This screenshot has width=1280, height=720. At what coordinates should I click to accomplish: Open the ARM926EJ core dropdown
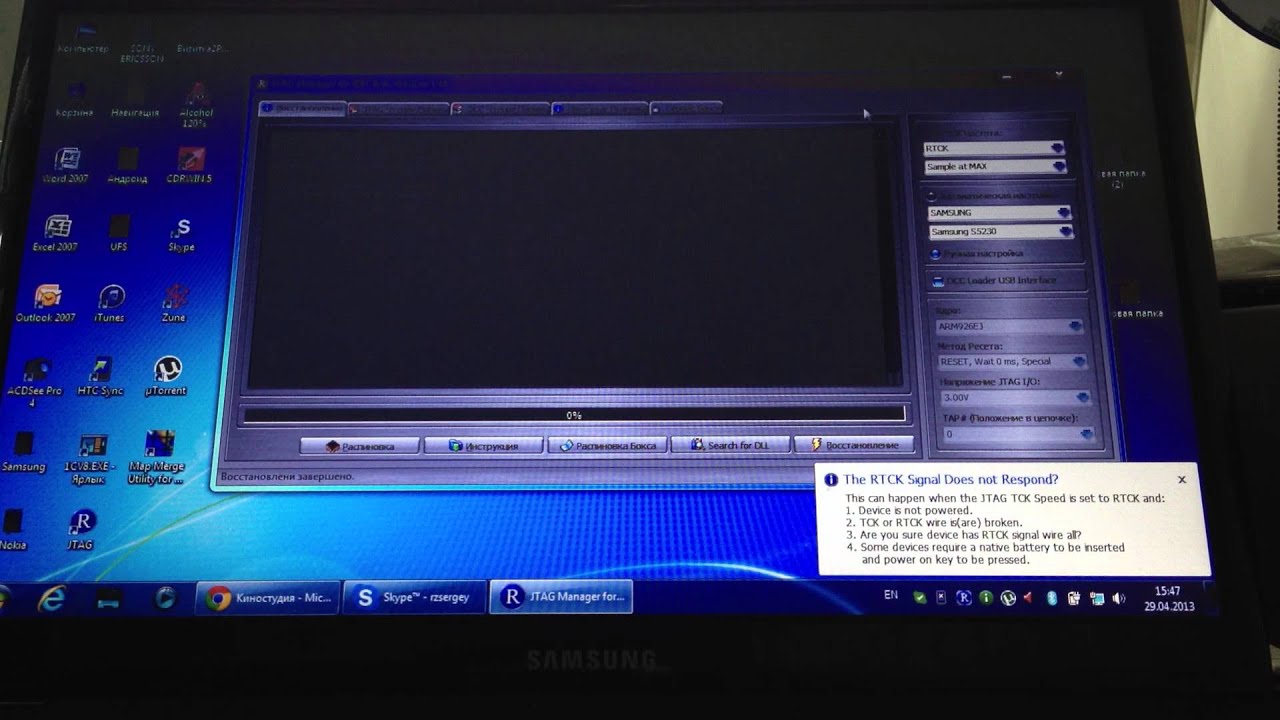coord(1009,326)
